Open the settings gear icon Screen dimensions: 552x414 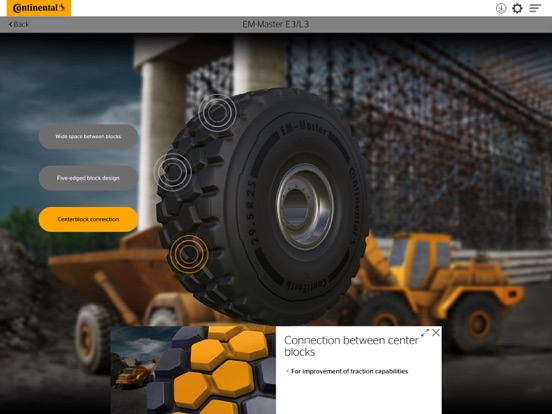coord(517,8)
